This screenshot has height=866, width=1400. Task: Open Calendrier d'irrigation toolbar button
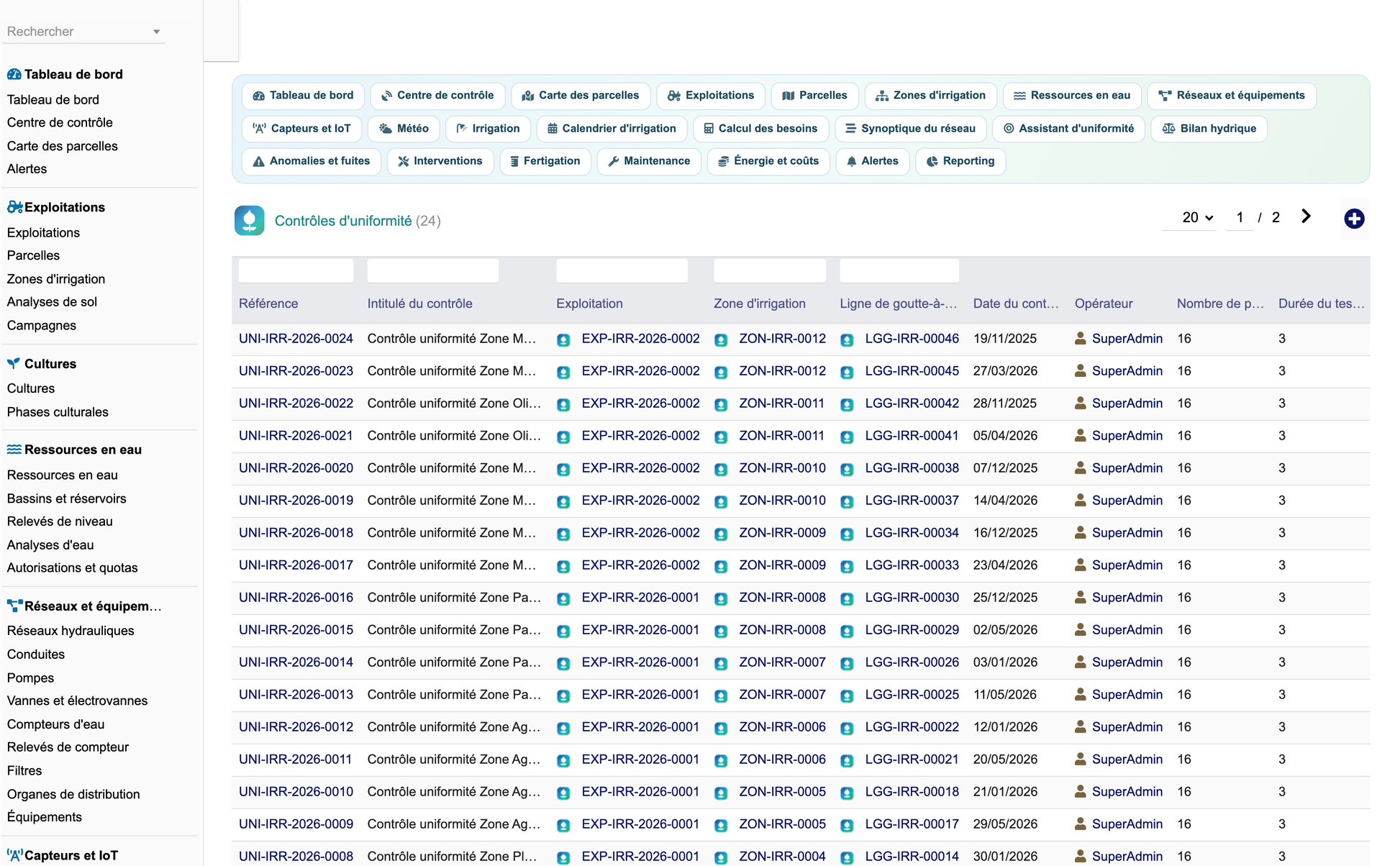[x=612, y=129]
